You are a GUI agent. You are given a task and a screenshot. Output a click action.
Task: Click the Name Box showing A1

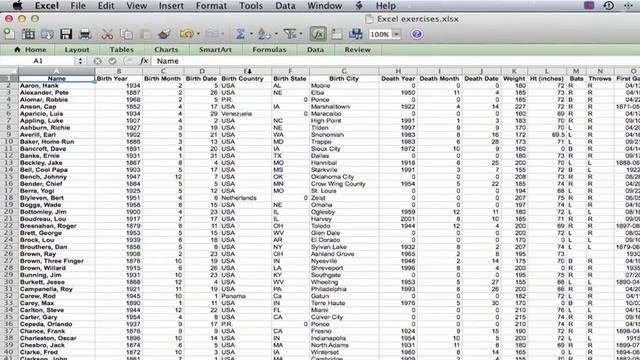click(x=38, y=61)
